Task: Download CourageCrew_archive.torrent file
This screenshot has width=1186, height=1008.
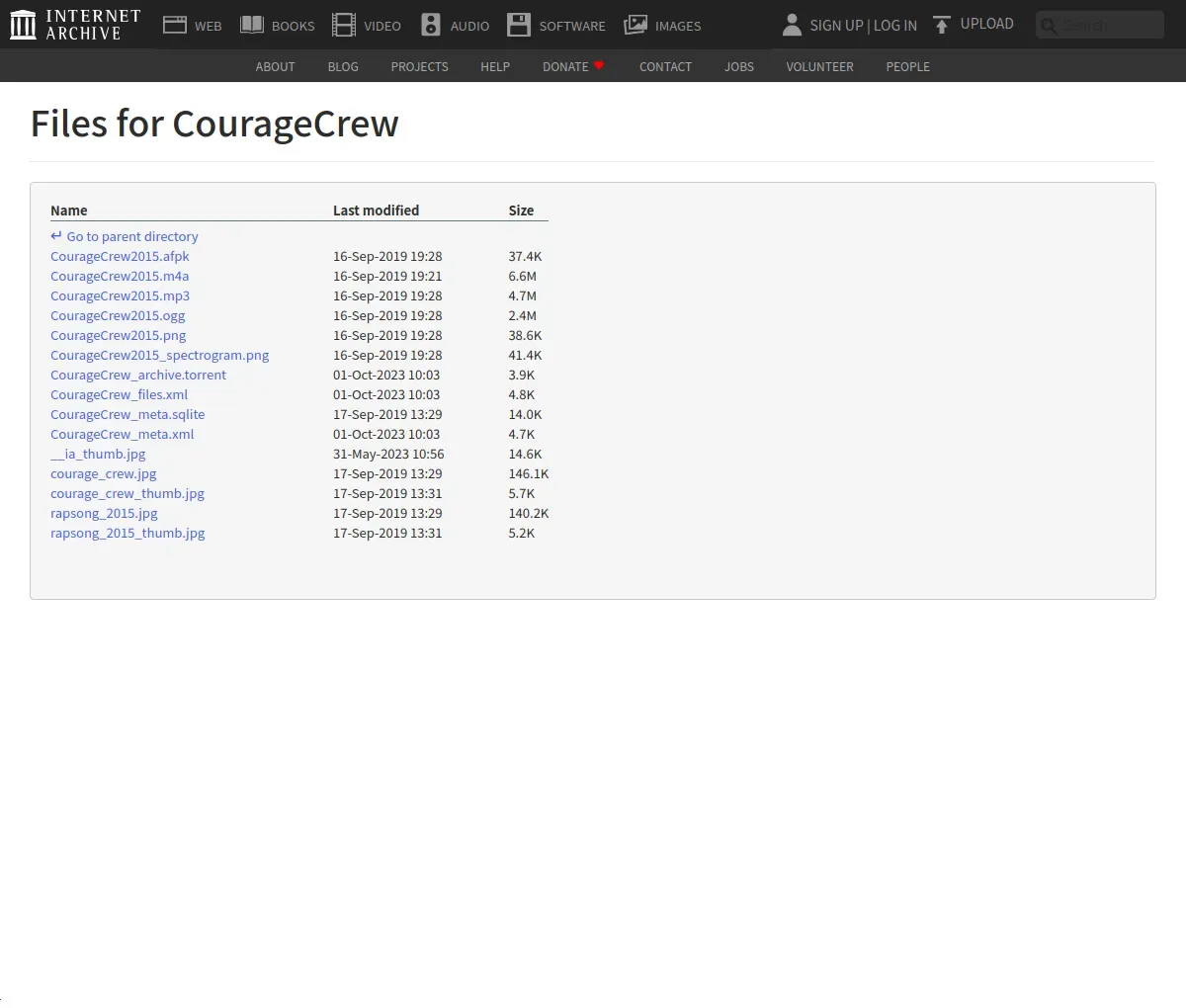Action: pos(138,376)
